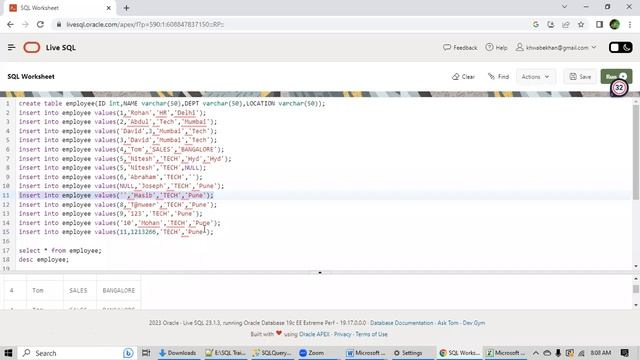Click the address bar URL field

click(x=286, y=24)
